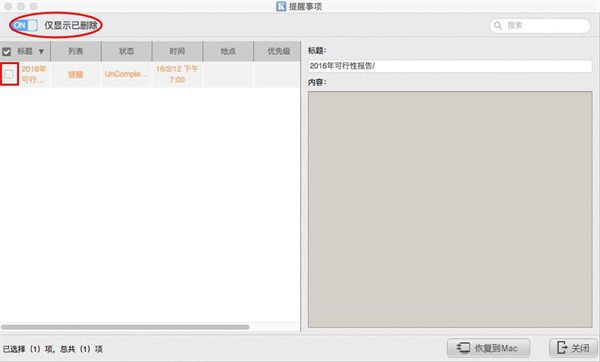
Task: Sort by the 列表 column header
Action: pos(76,51)
